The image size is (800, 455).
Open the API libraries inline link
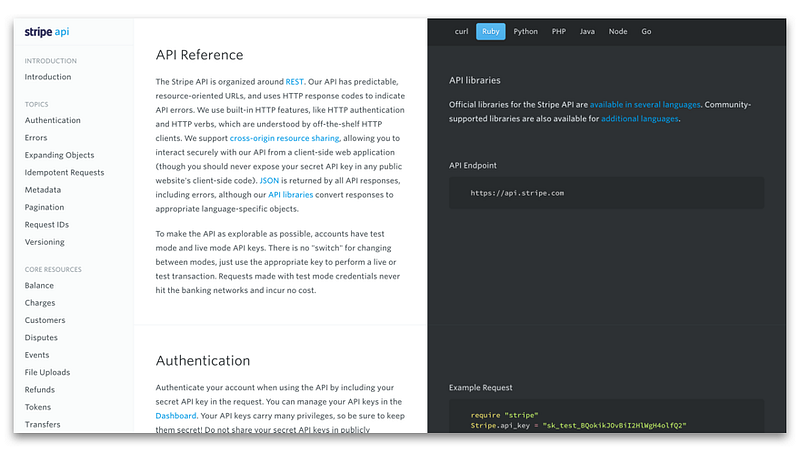point(291,195)
